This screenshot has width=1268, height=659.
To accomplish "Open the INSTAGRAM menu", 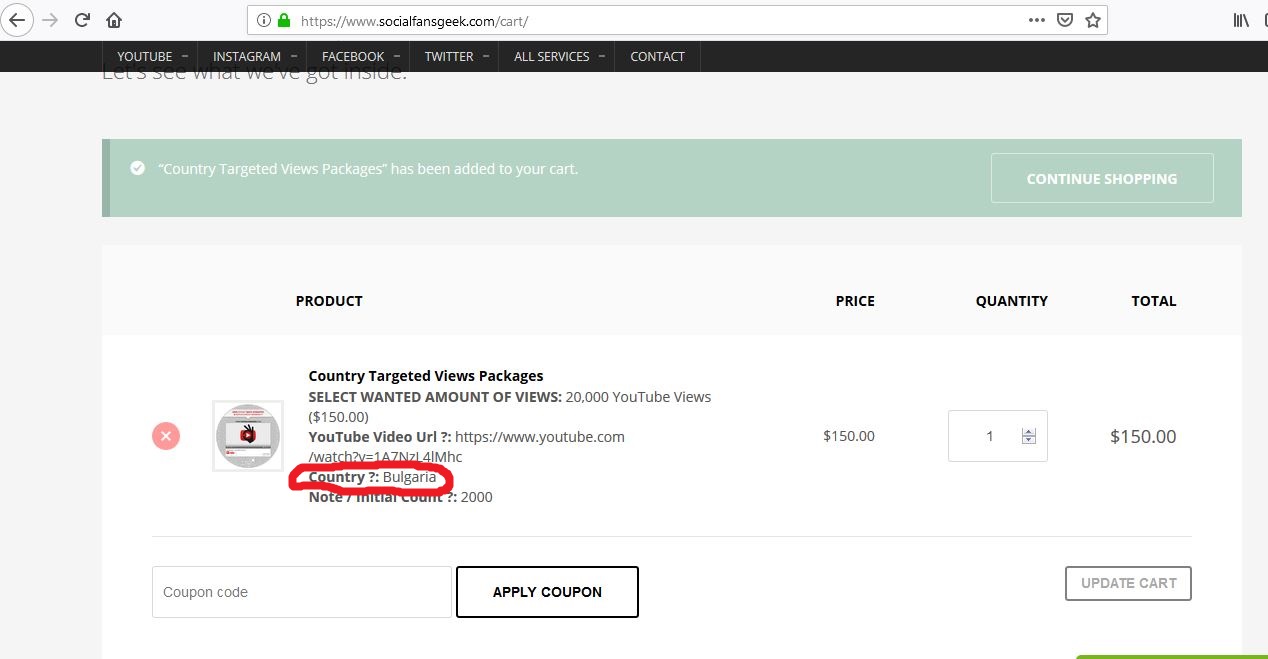I will (x=252, y=56).
